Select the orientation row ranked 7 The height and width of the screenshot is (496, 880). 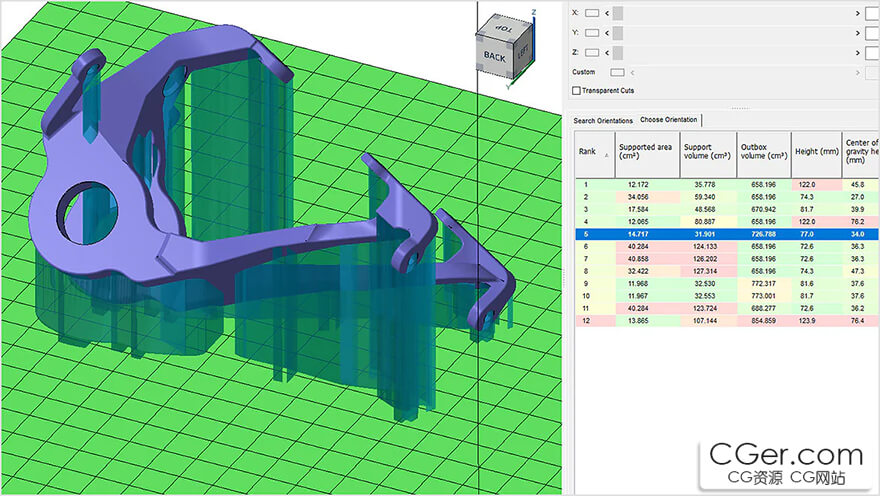click(727, 259)
